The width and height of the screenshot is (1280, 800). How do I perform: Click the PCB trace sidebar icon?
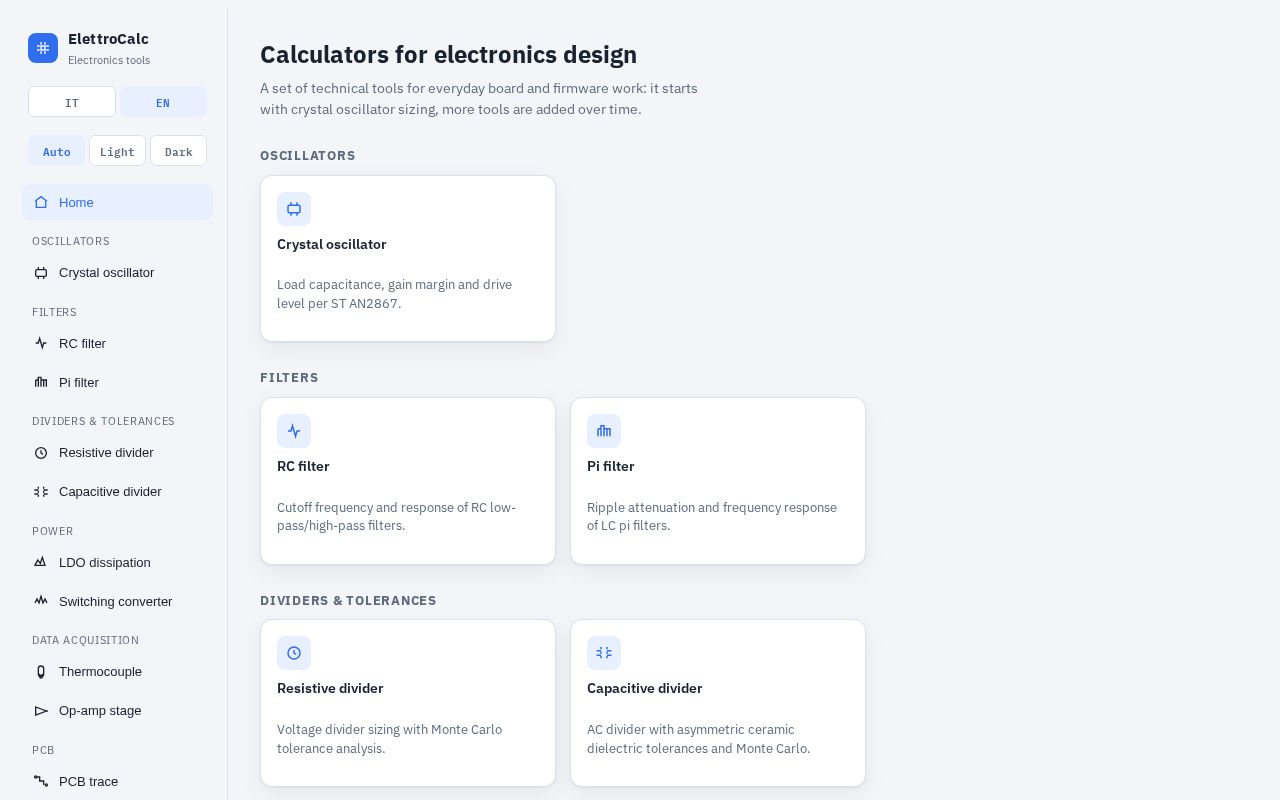pos(41,781)
